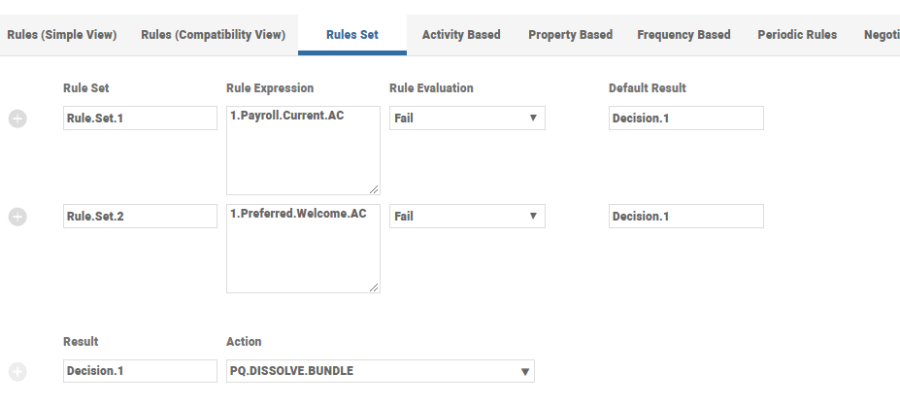This screenshot has width=900, height=407.
Task: Click the Rule.Set.2 name field
Action: point(139,216)
